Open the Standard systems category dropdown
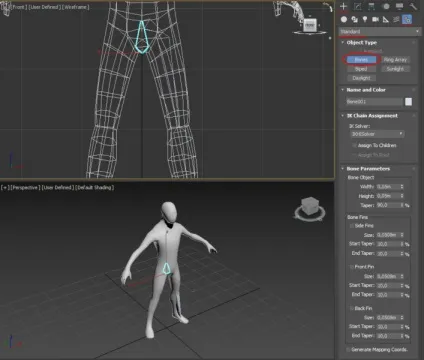424x360 pixels. [x=379, y=31]
